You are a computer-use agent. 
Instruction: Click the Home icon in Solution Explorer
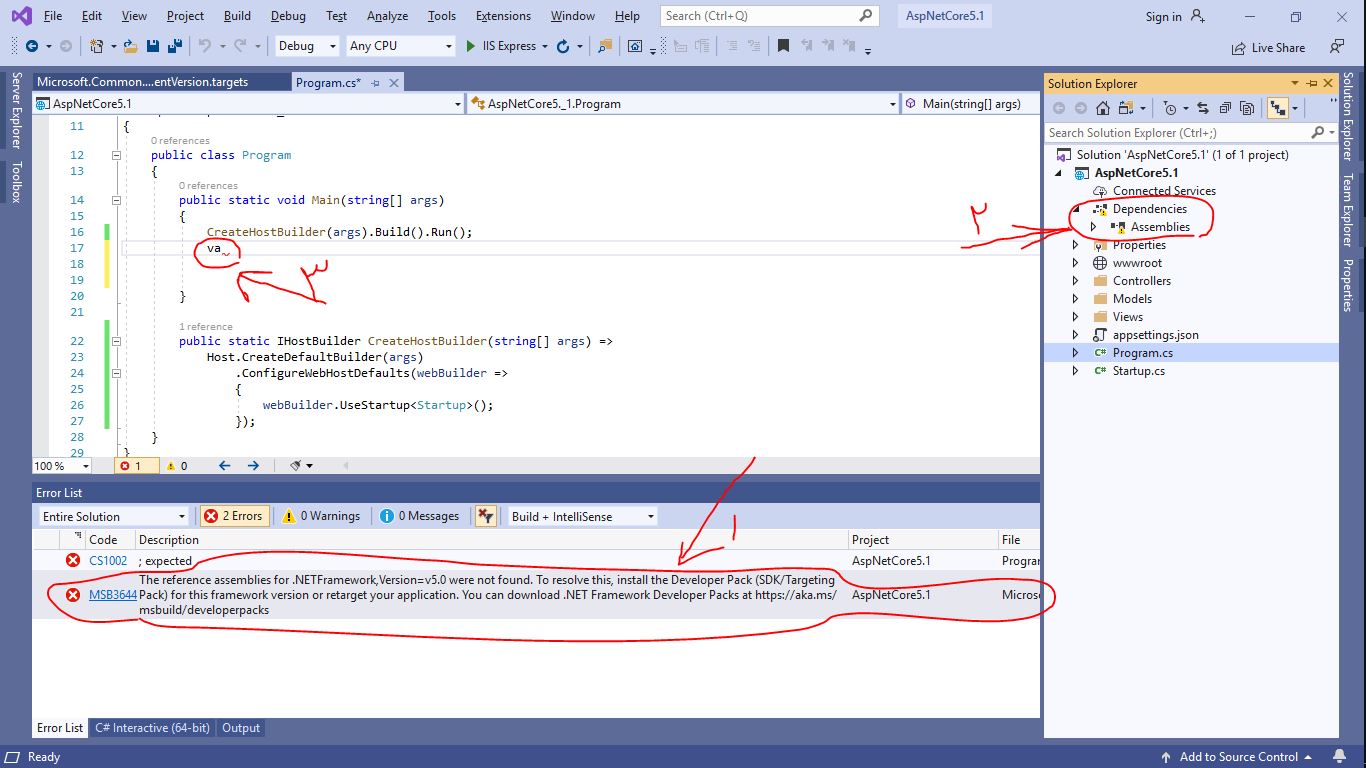tap(1103, 108)
